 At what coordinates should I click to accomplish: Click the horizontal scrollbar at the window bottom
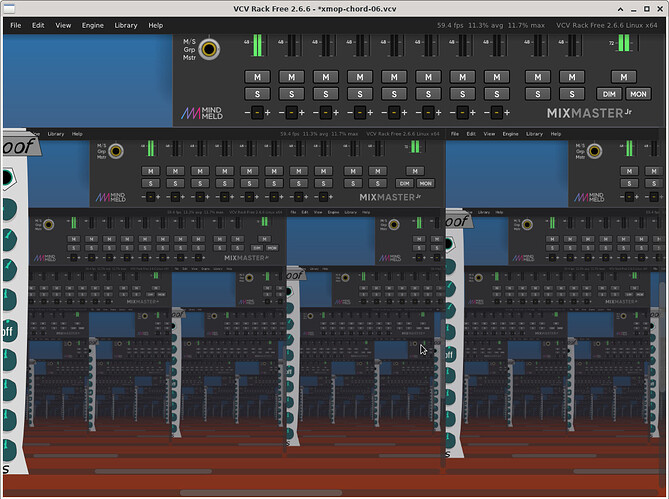(x=261, y=493)
